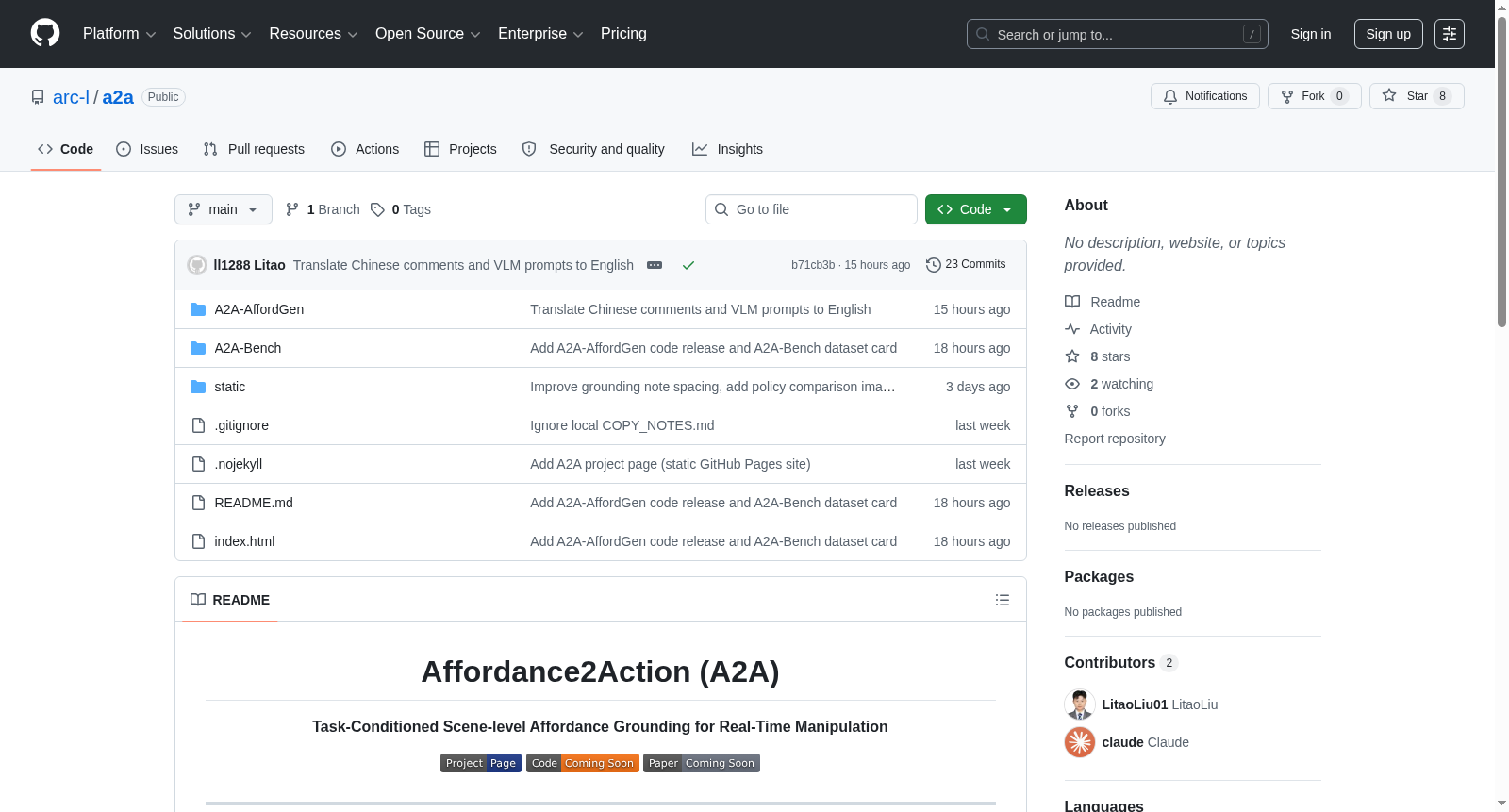
Task: Open the a2a repository name link
Action: (x=118, y=97)
